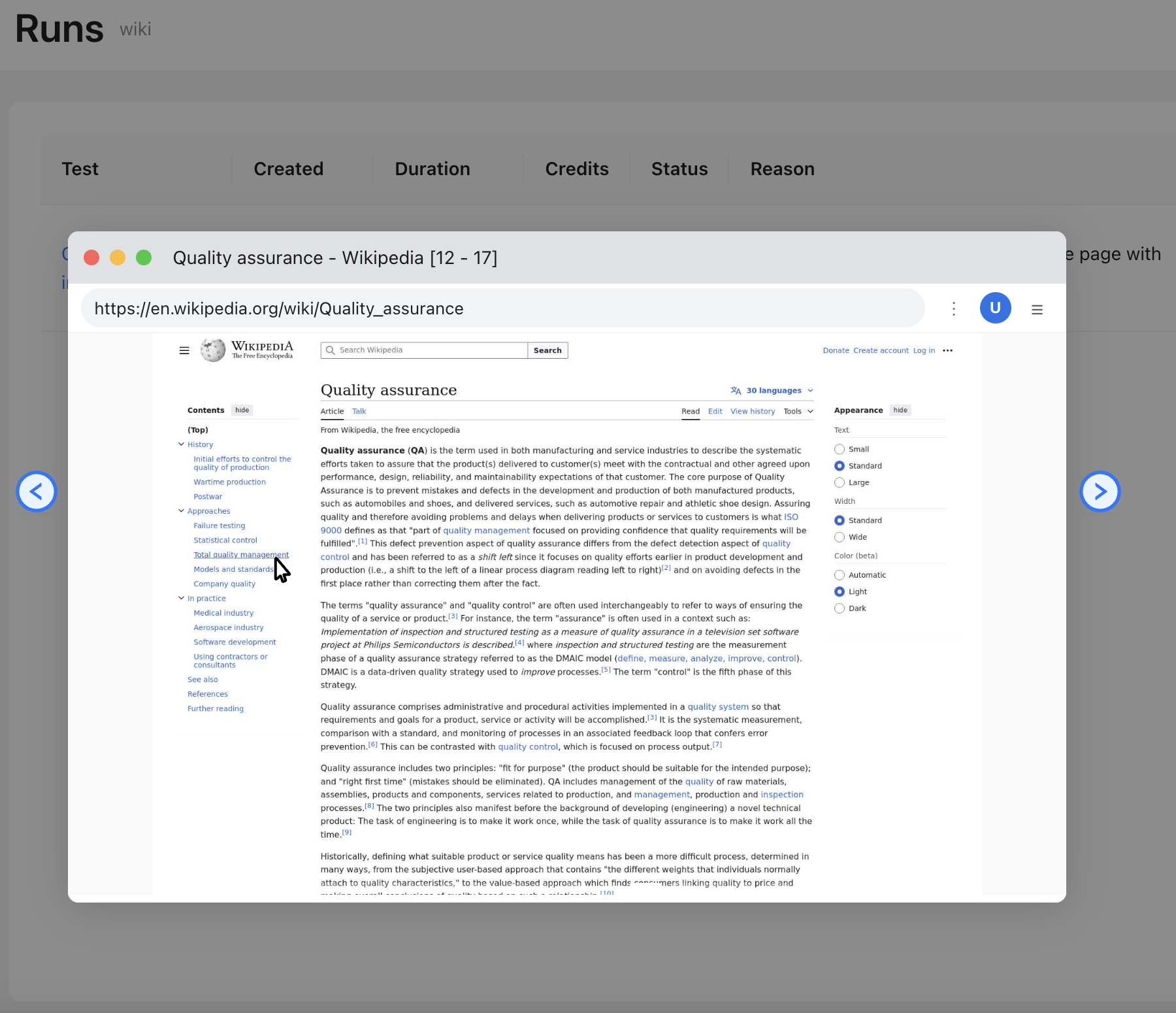Collapse the In practice contents section
The width and height of the screenshot is (1176, 1013).
(181, 598)
